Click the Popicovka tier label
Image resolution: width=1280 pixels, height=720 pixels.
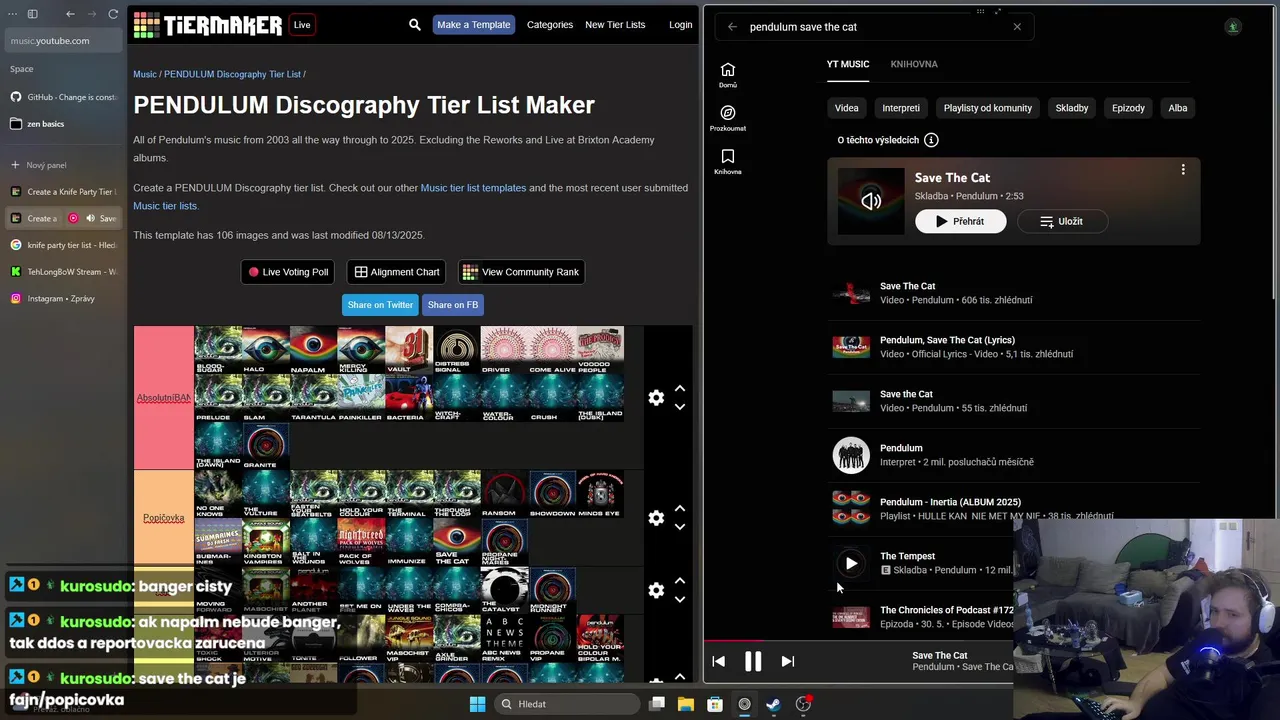pyautogui.click(x=164, y=518)
